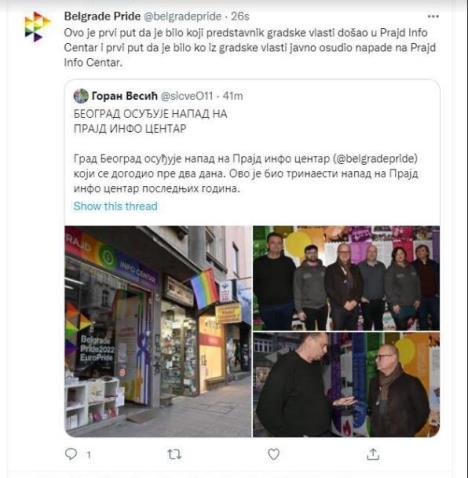Share the tweet via upload icon
This screenshot has height=478, width=468.
coord(373,454)
